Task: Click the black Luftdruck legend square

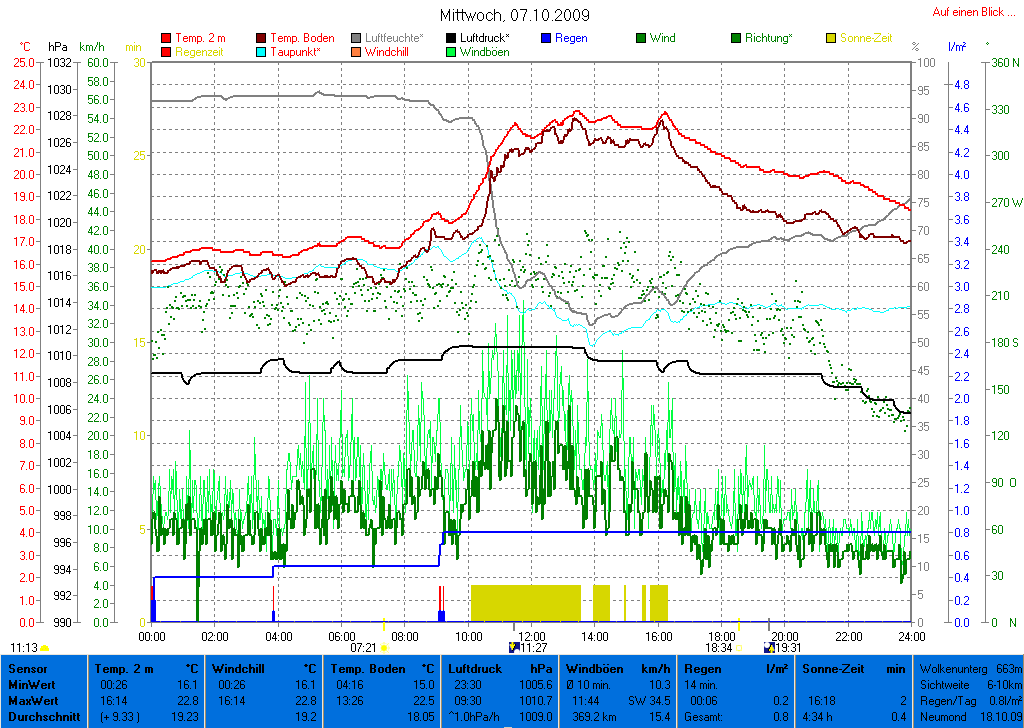Action: point(452,38)
